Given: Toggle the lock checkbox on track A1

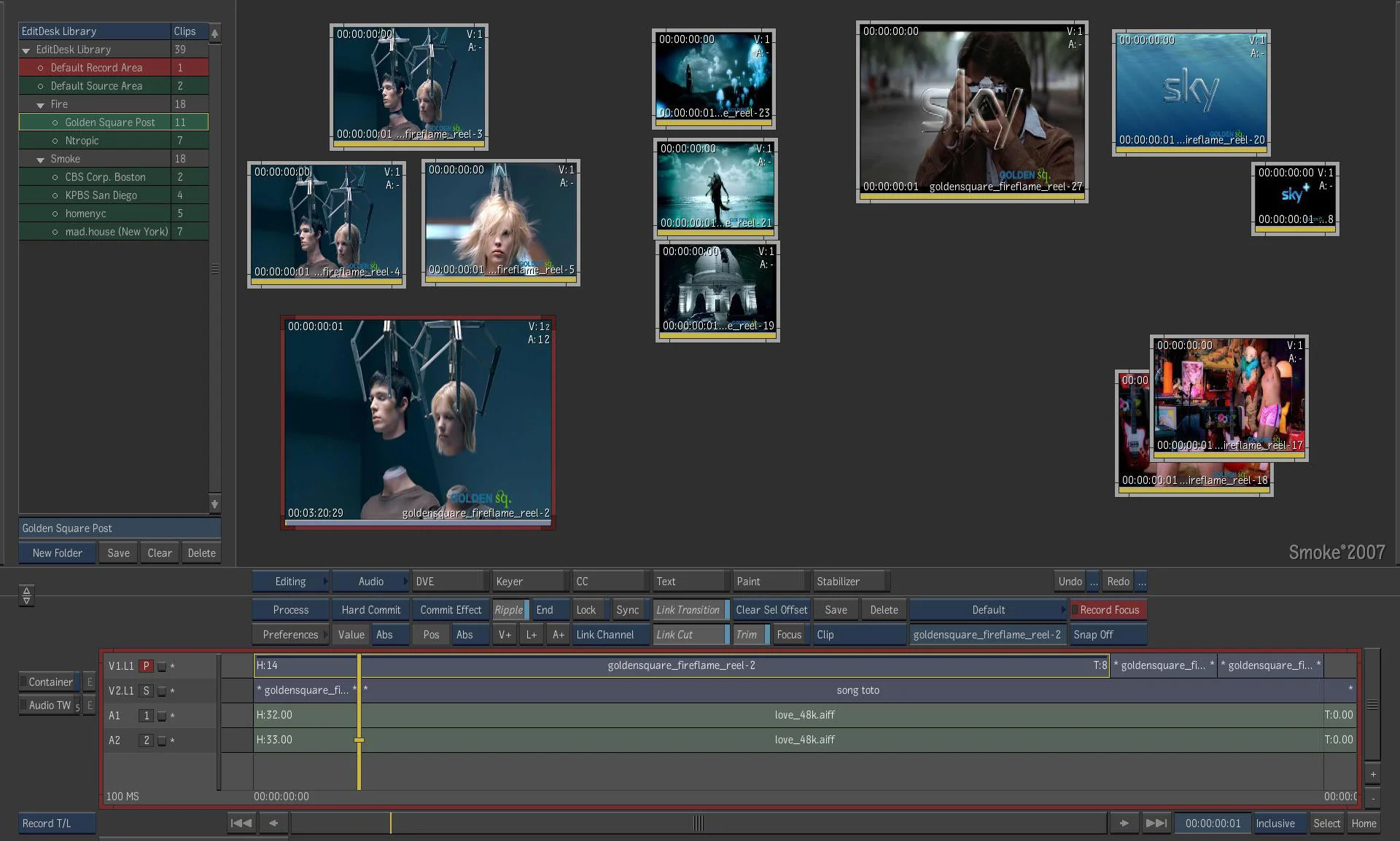Looking at the screenshot, I should 162,716.
